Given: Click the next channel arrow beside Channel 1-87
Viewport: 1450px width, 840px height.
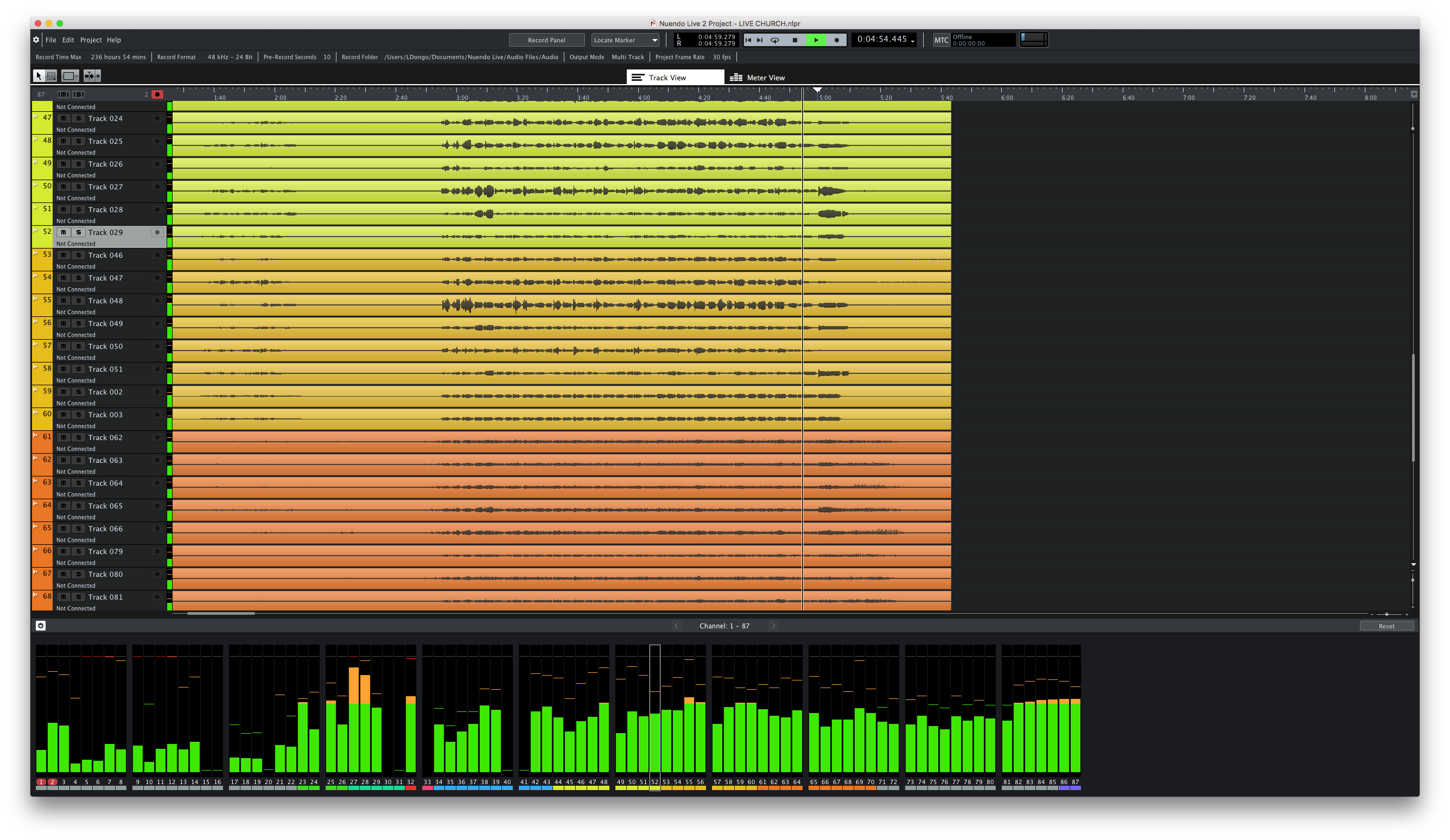Looking at the screenshot, I should 774,626.
